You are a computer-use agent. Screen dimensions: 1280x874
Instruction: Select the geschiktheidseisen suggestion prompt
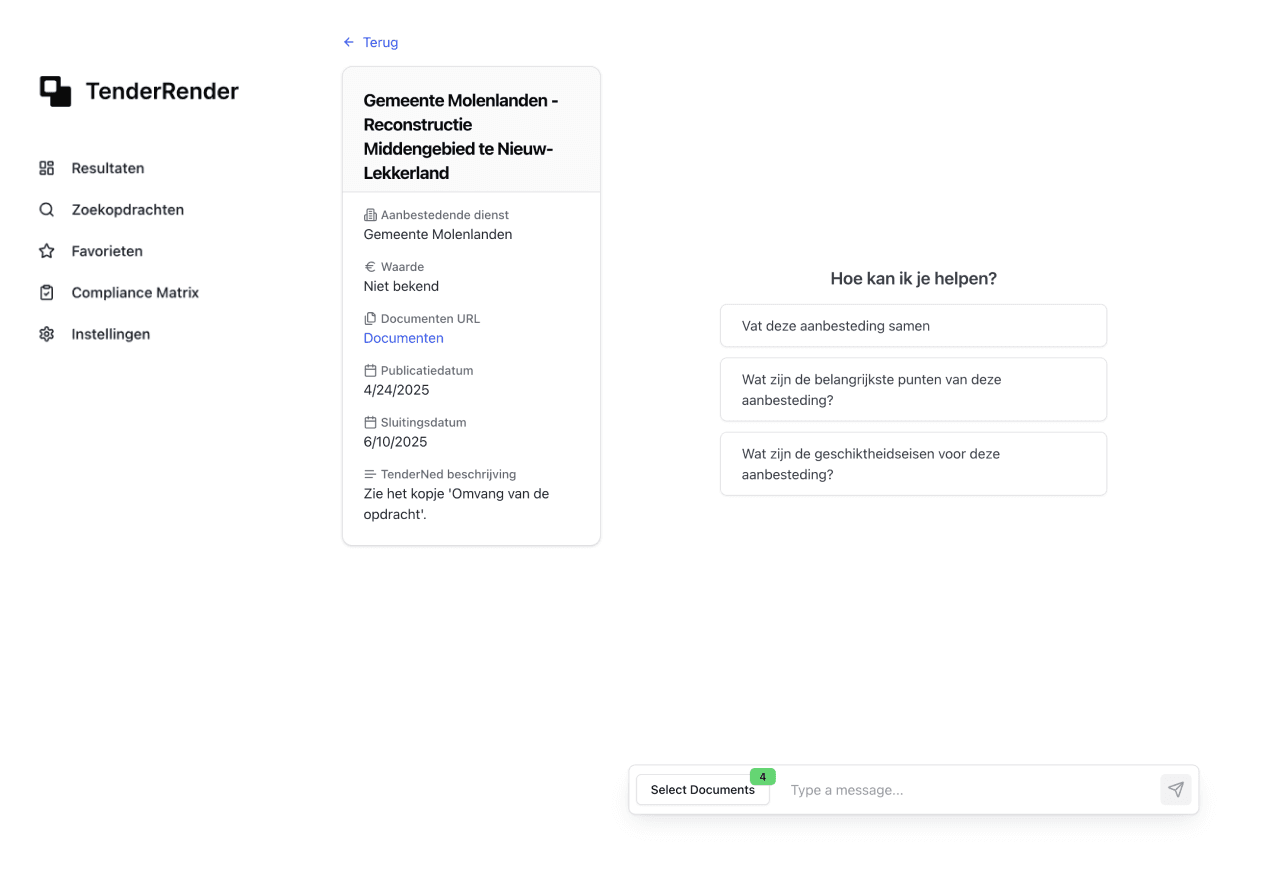[913, 464]
